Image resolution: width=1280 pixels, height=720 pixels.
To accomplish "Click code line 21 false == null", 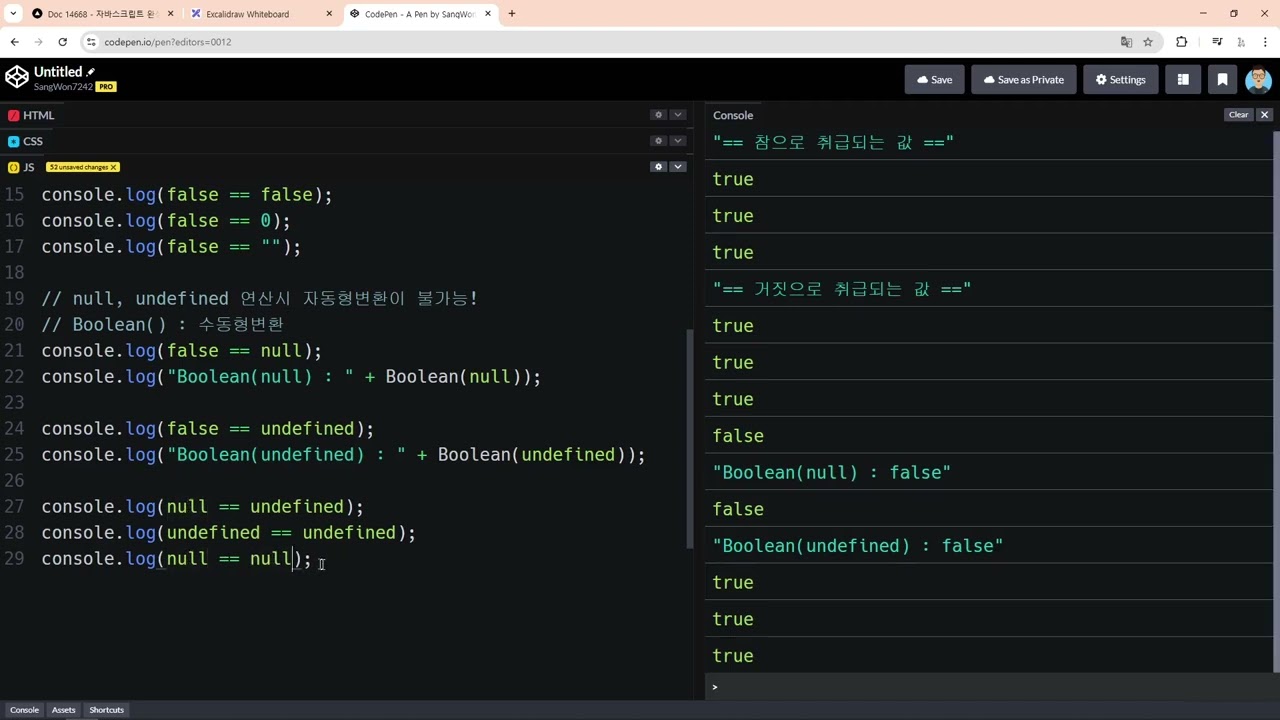I will pos(182,351).
